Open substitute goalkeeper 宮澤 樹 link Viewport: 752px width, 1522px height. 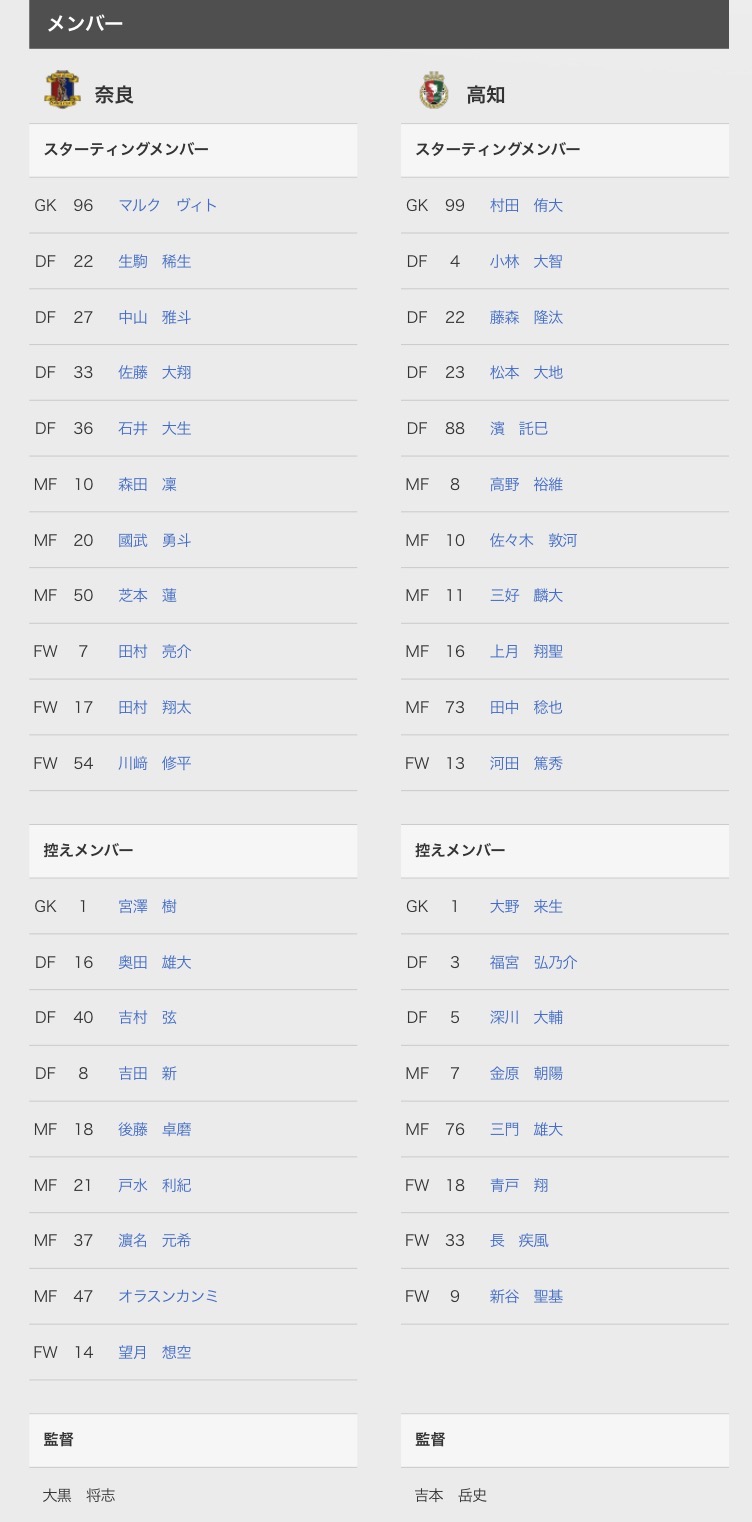pos(147,906)
